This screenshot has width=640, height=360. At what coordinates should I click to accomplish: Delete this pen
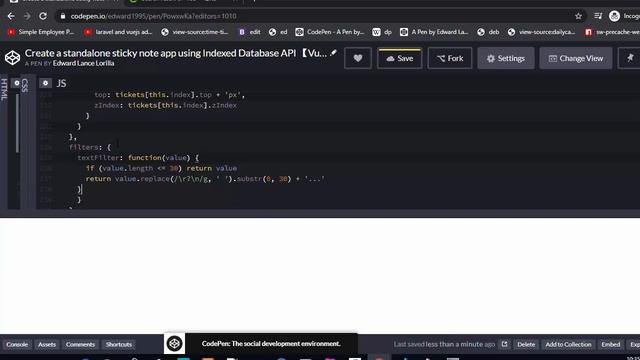[526, 344]
